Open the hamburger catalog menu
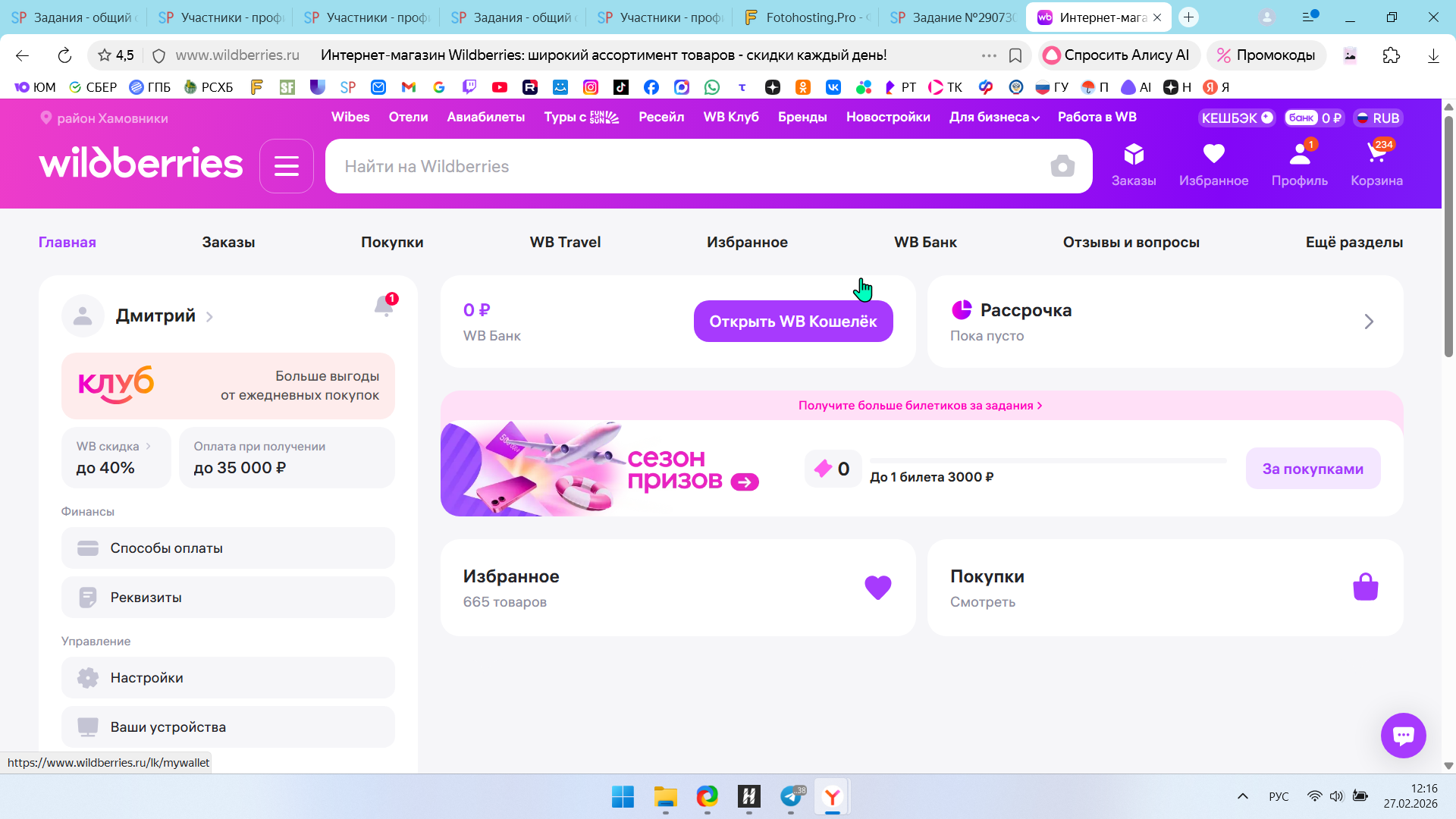Viewport: 1456px width, 819px height. (287, 166)
